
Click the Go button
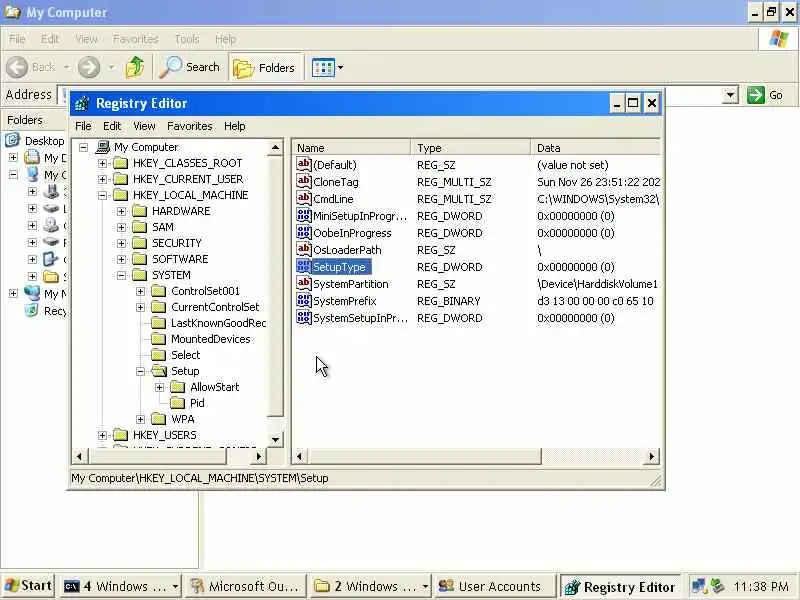click(x=765, y=95)
